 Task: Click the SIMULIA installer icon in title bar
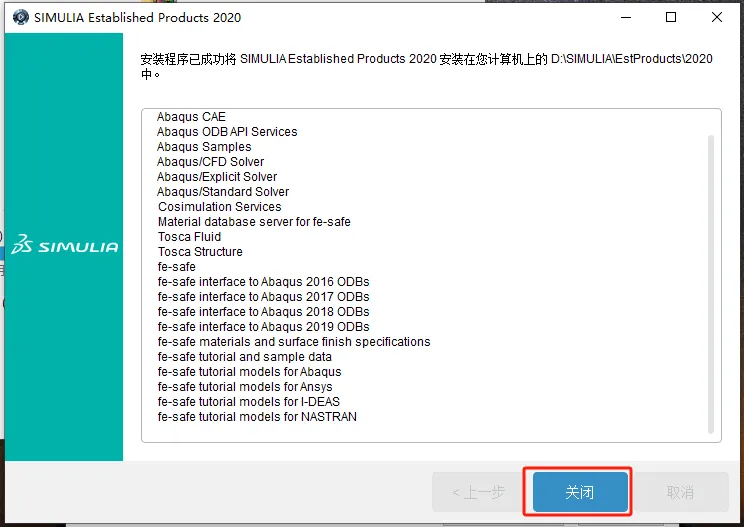point(21,17)
